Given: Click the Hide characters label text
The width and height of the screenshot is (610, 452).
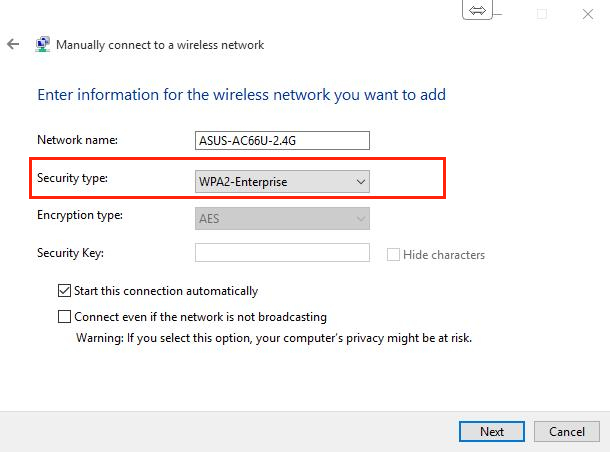Looking at the screenshot, I should pos(444,255).
